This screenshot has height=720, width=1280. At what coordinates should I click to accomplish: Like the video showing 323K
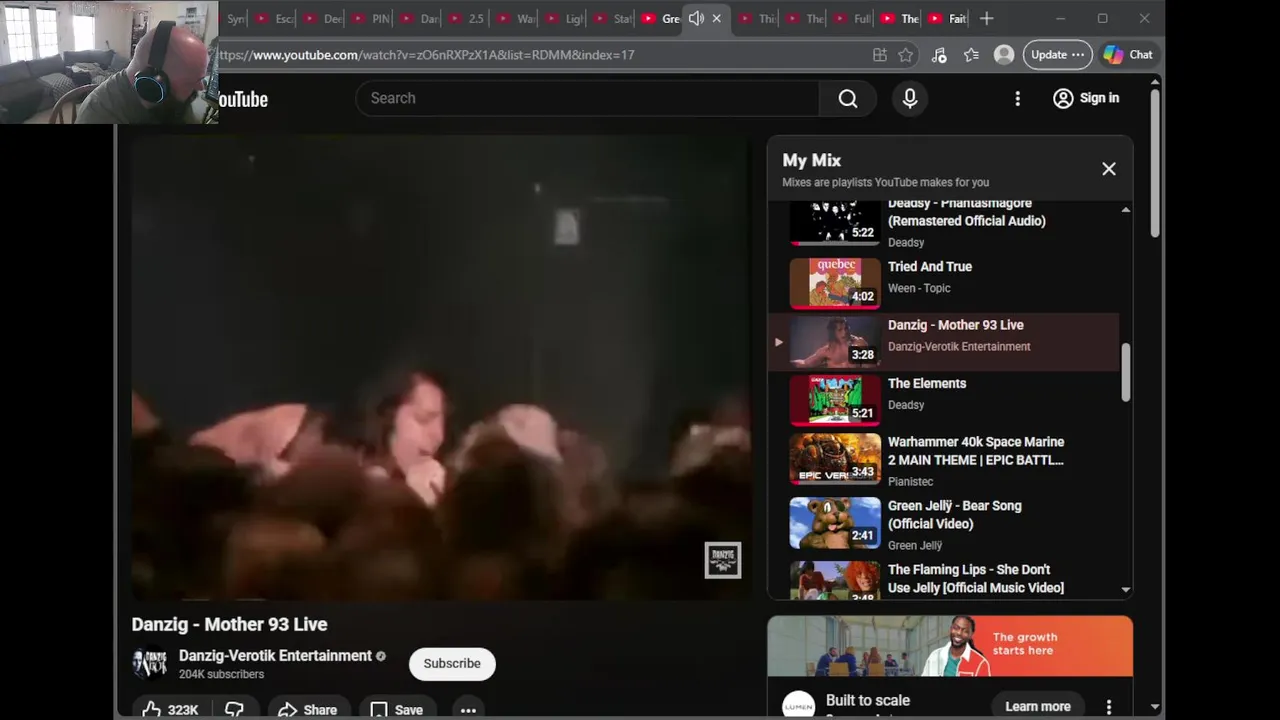pos(170,709)
